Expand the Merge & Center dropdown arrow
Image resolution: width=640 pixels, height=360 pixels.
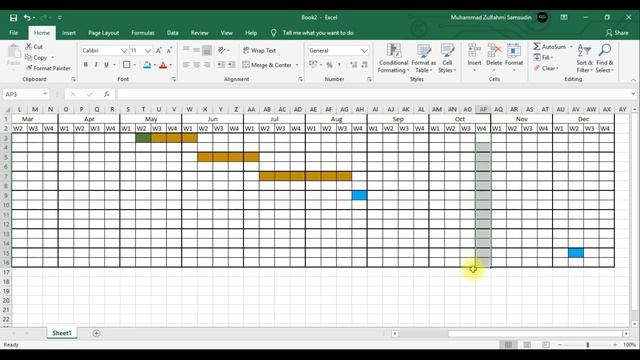pos(297,64)
